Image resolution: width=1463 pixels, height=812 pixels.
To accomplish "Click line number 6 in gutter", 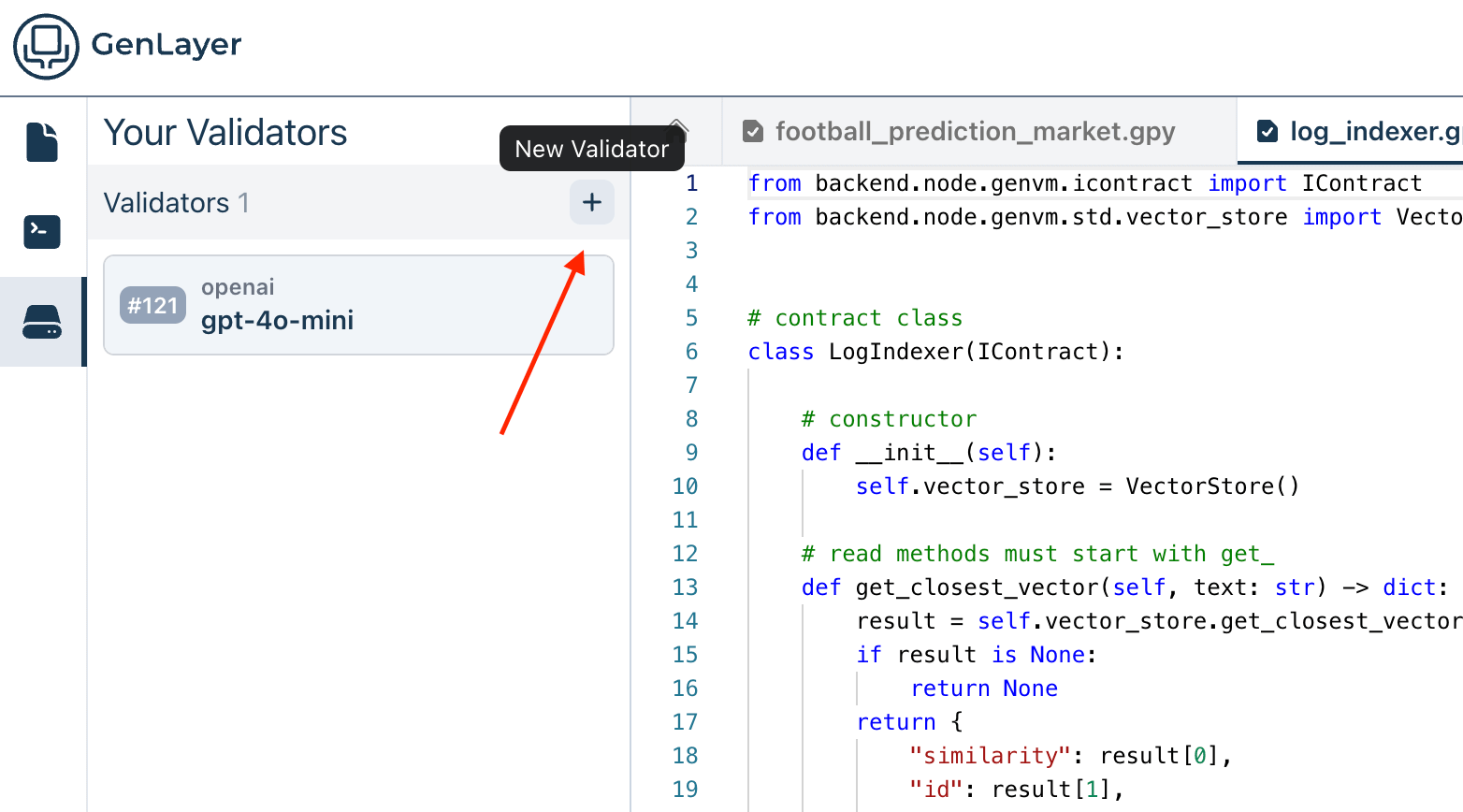I will coord(691,352).
